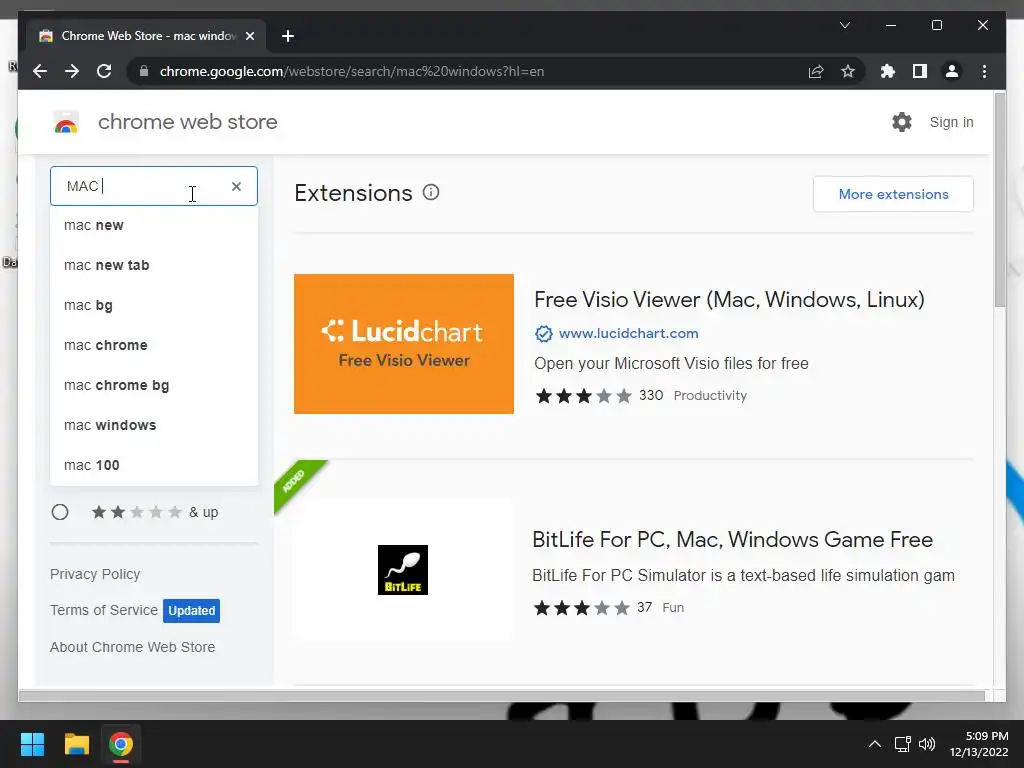Open network status in system tray
This screenshot has height=768, width=1024.
click(x=903, y=744)
